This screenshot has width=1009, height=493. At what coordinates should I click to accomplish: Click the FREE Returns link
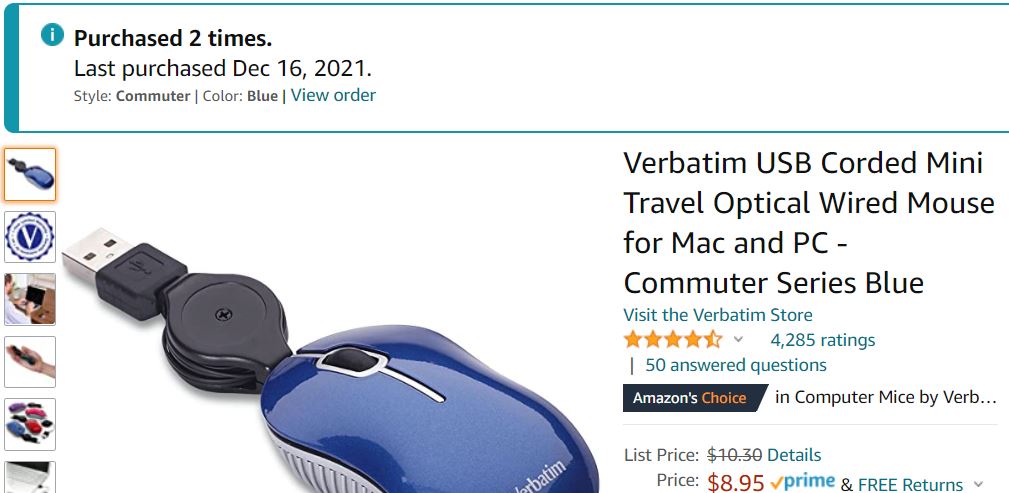click(x=911, y=484)
